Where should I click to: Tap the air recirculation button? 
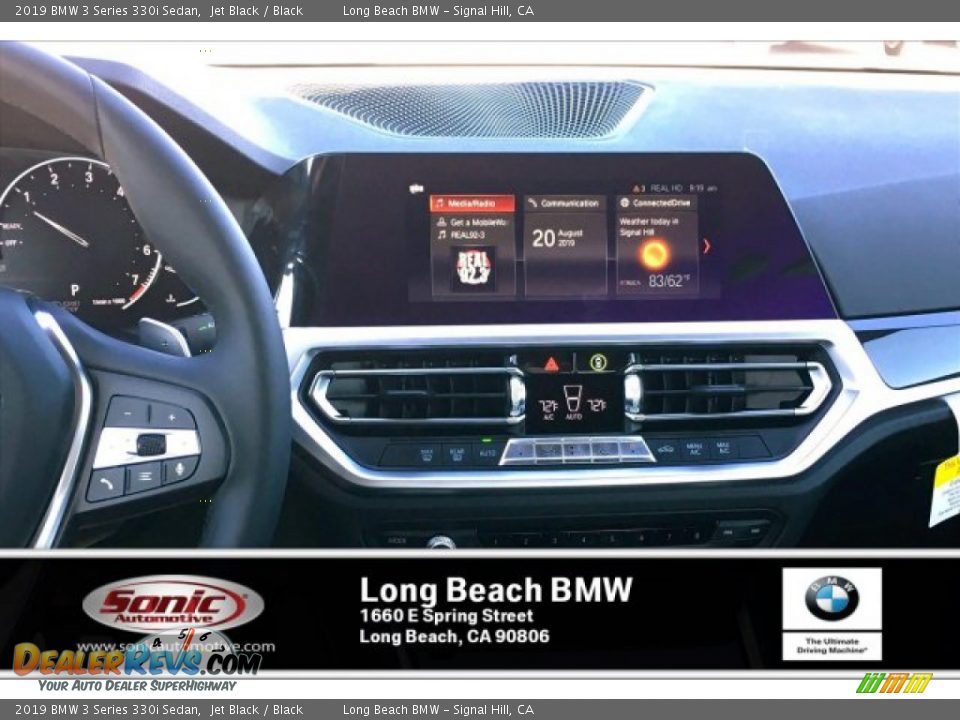(667, 448)
